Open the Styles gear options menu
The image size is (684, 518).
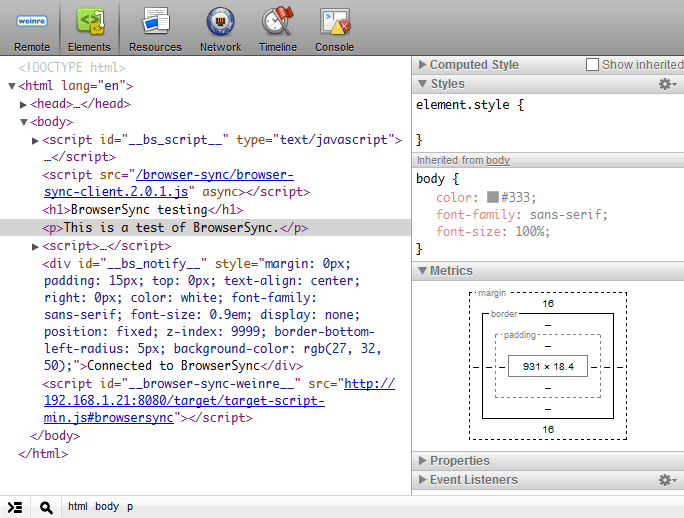click(x=667, y=84)
